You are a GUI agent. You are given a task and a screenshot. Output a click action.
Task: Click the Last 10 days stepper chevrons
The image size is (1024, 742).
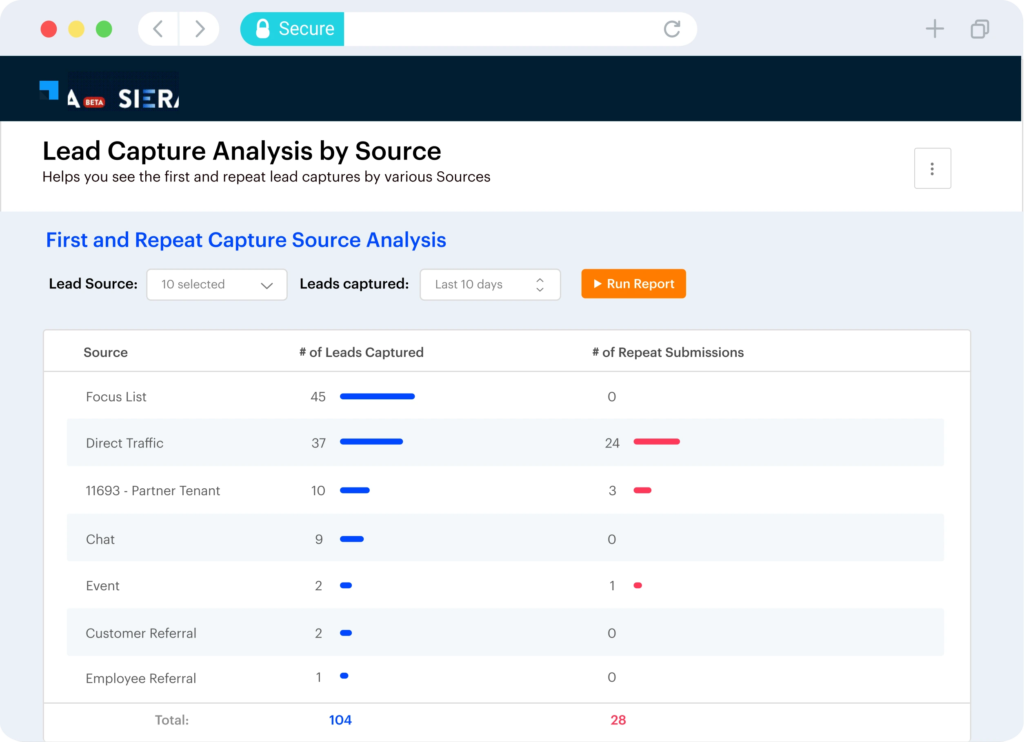[541, 284]
